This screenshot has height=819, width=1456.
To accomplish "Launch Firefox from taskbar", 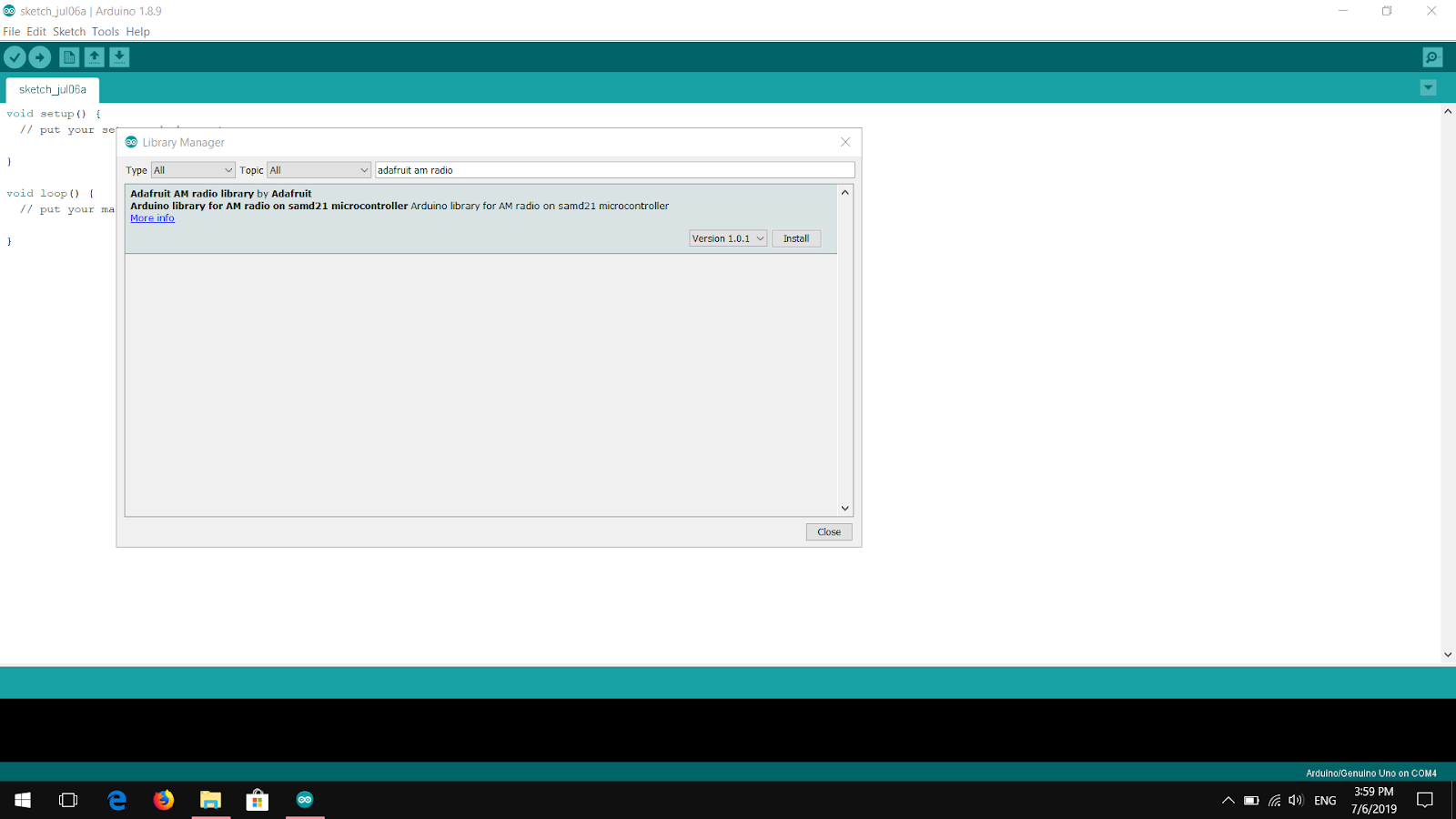I will click(164, 800).
